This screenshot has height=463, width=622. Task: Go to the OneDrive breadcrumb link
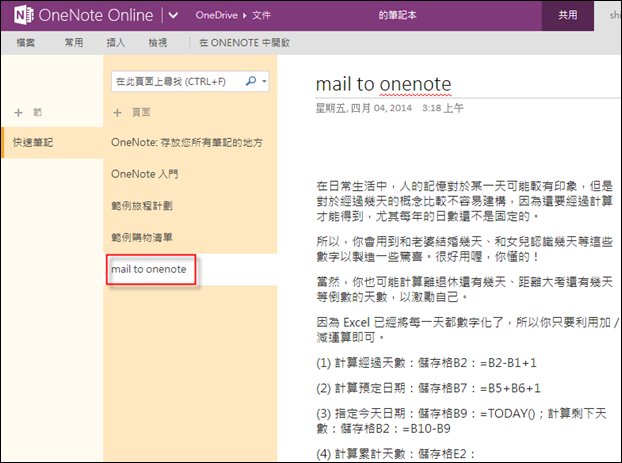[x=217, y=15]
